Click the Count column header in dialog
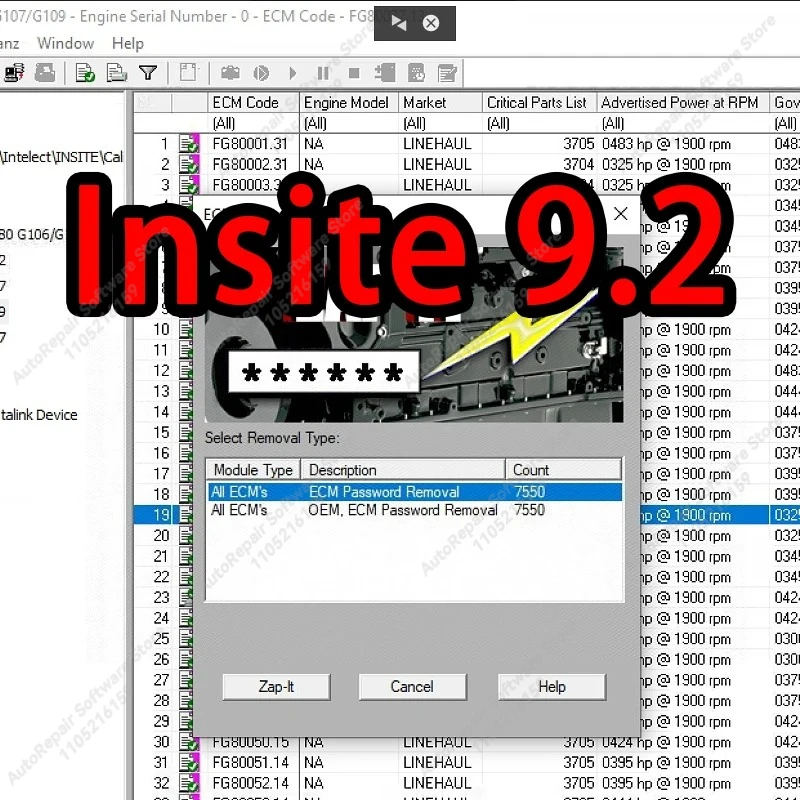Image resolution: width=800 pixels, height=800 pixels. point(563,469)
